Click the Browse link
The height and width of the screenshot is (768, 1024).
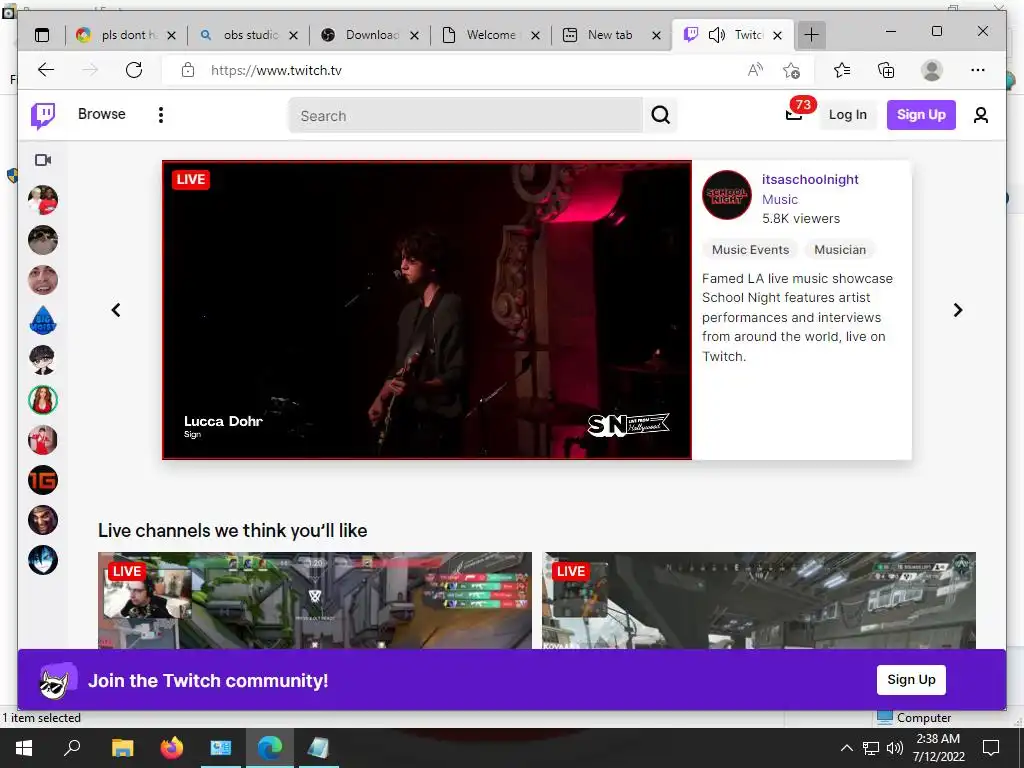tap(102, 114)
